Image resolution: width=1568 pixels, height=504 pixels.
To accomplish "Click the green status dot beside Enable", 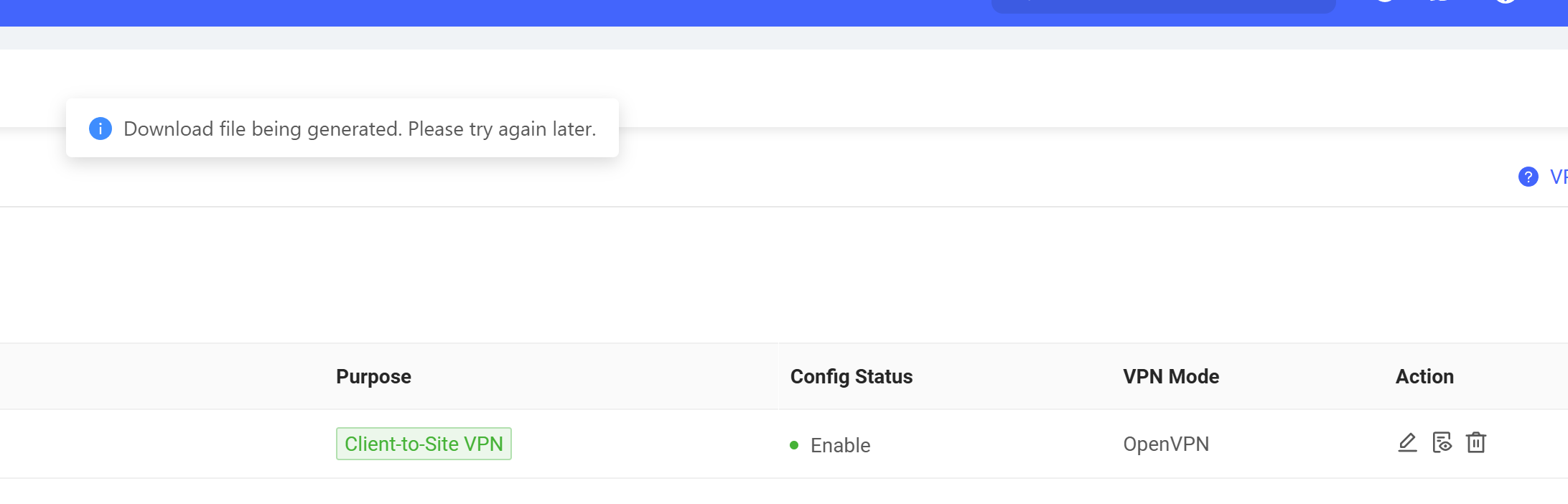I will (x=794, y=445).
